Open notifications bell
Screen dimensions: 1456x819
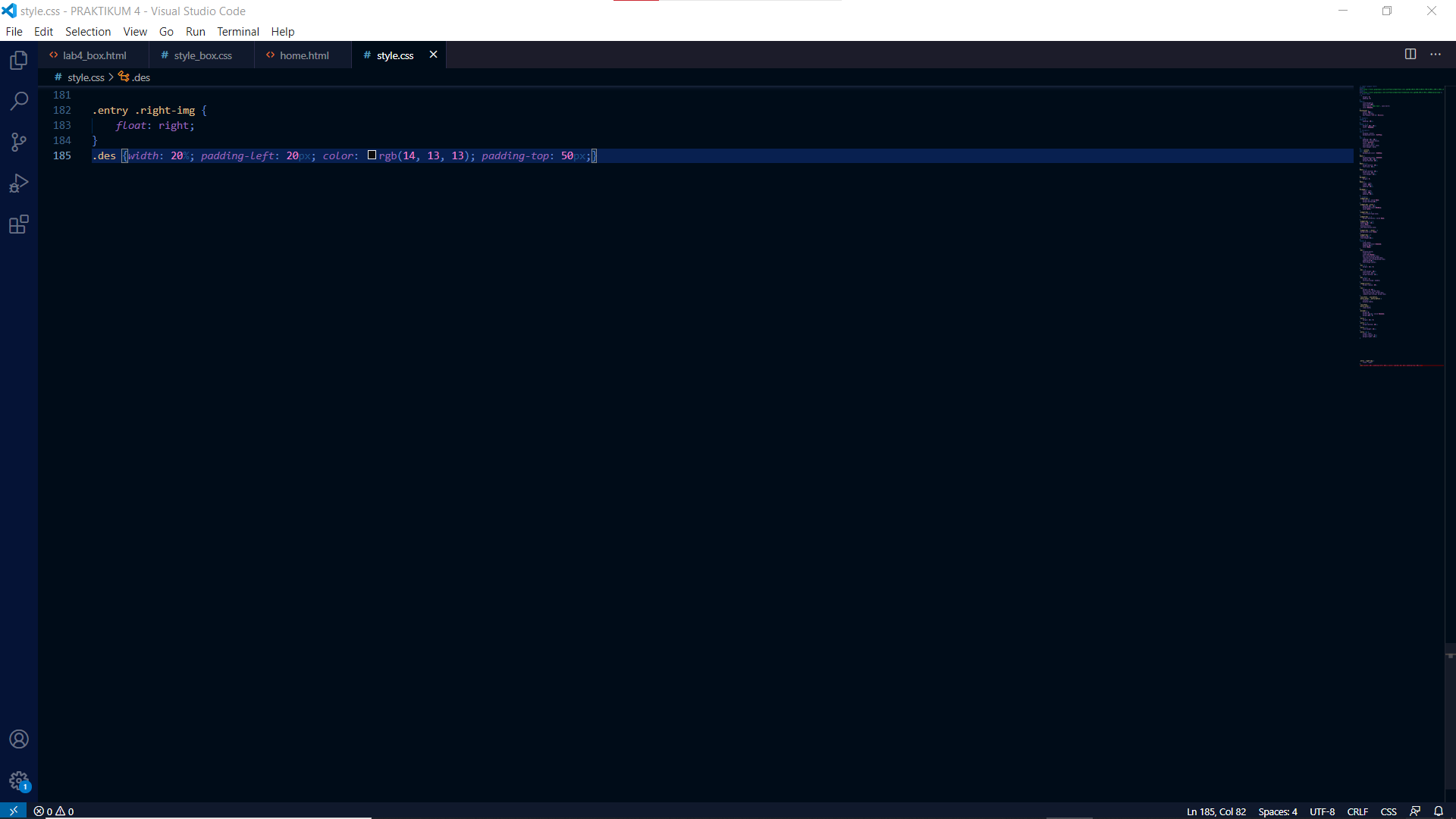[x=1439, y=811]
